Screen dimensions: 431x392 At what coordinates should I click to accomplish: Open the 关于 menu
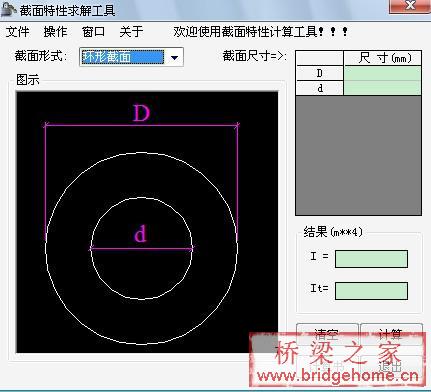[x=131, y=32]
